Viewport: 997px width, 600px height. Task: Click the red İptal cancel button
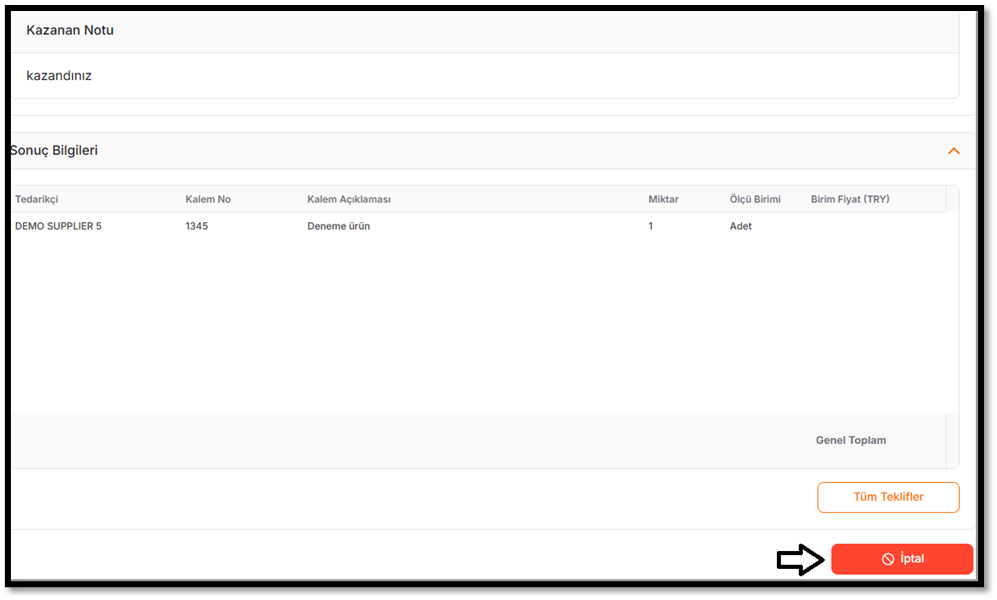click(x=902, y=559)
